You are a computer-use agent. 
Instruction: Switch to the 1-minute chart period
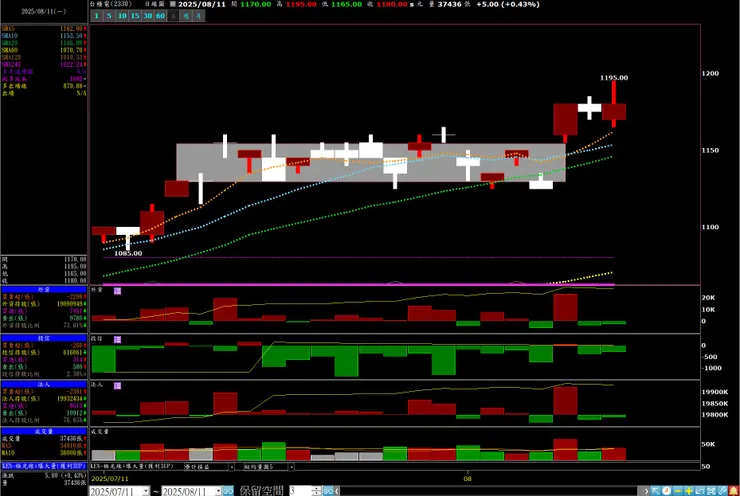[x=96, y=16]
